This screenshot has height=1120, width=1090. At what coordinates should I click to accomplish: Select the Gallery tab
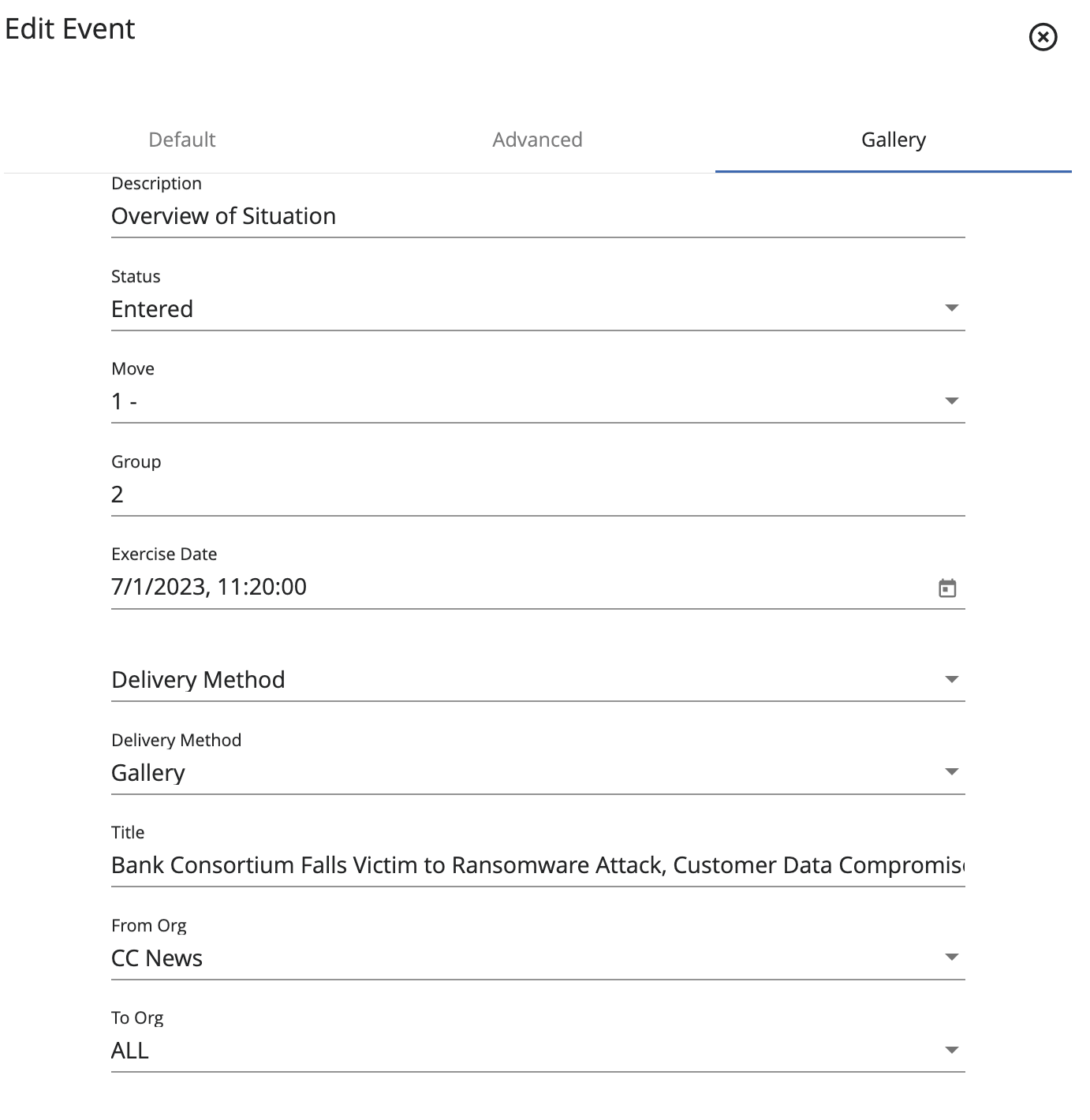[x=893, y=140]
